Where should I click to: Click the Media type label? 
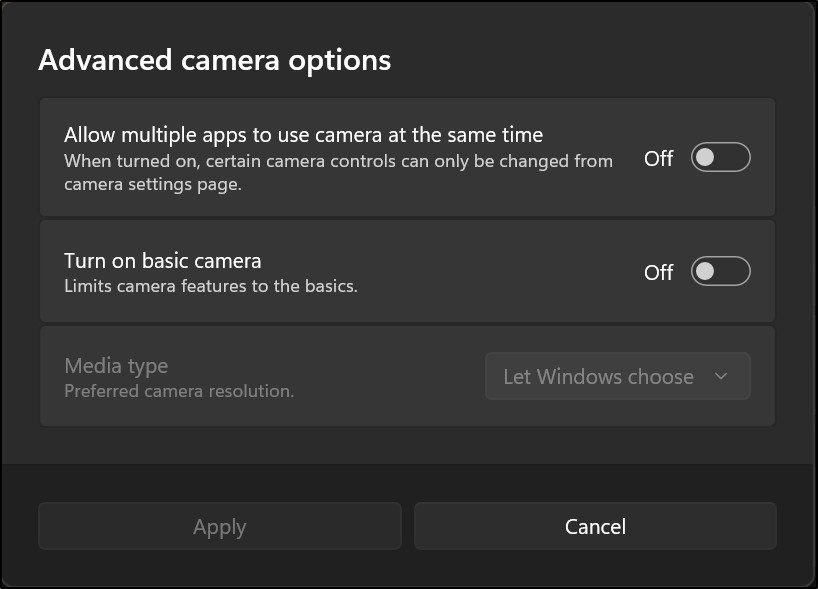(x=116, y=366)
